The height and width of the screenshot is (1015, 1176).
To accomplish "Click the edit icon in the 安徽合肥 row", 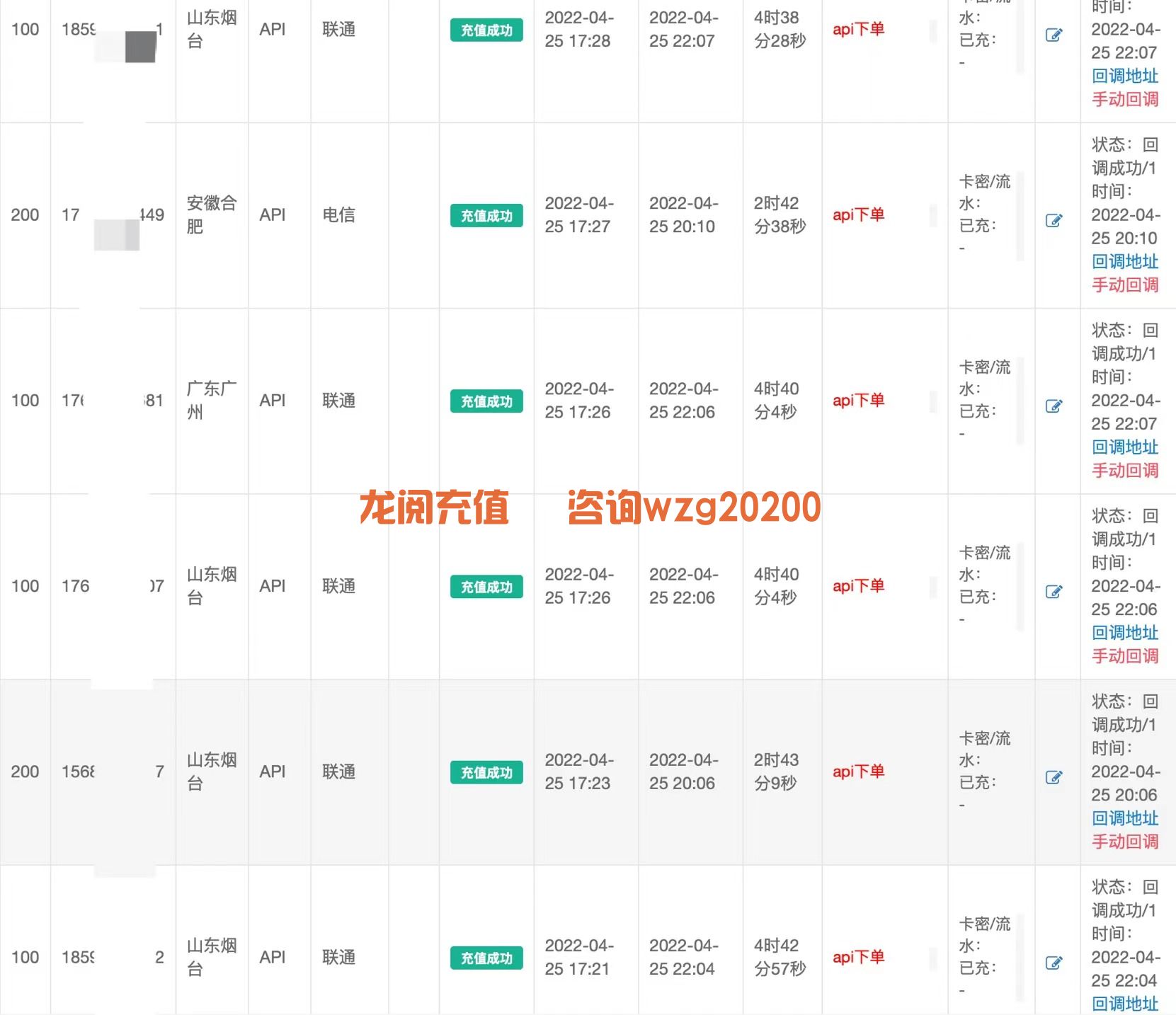I will click(x=1054, y=220).
